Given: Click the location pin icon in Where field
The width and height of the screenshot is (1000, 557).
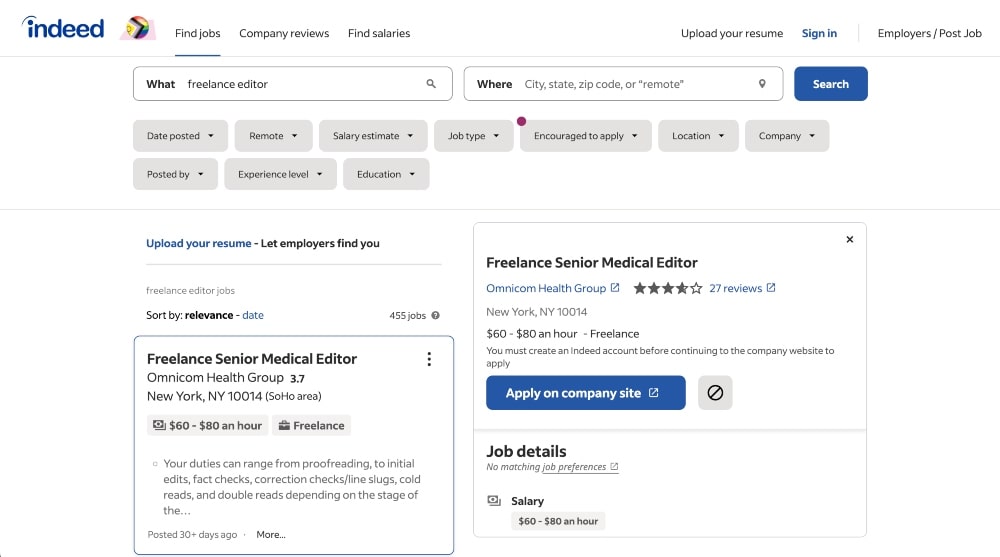Looking at the screenshot, I should point(762,84).
